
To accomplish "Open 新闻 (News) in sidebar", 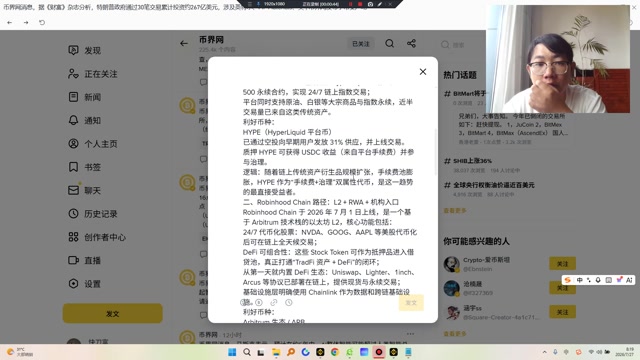I will point(84,97).
